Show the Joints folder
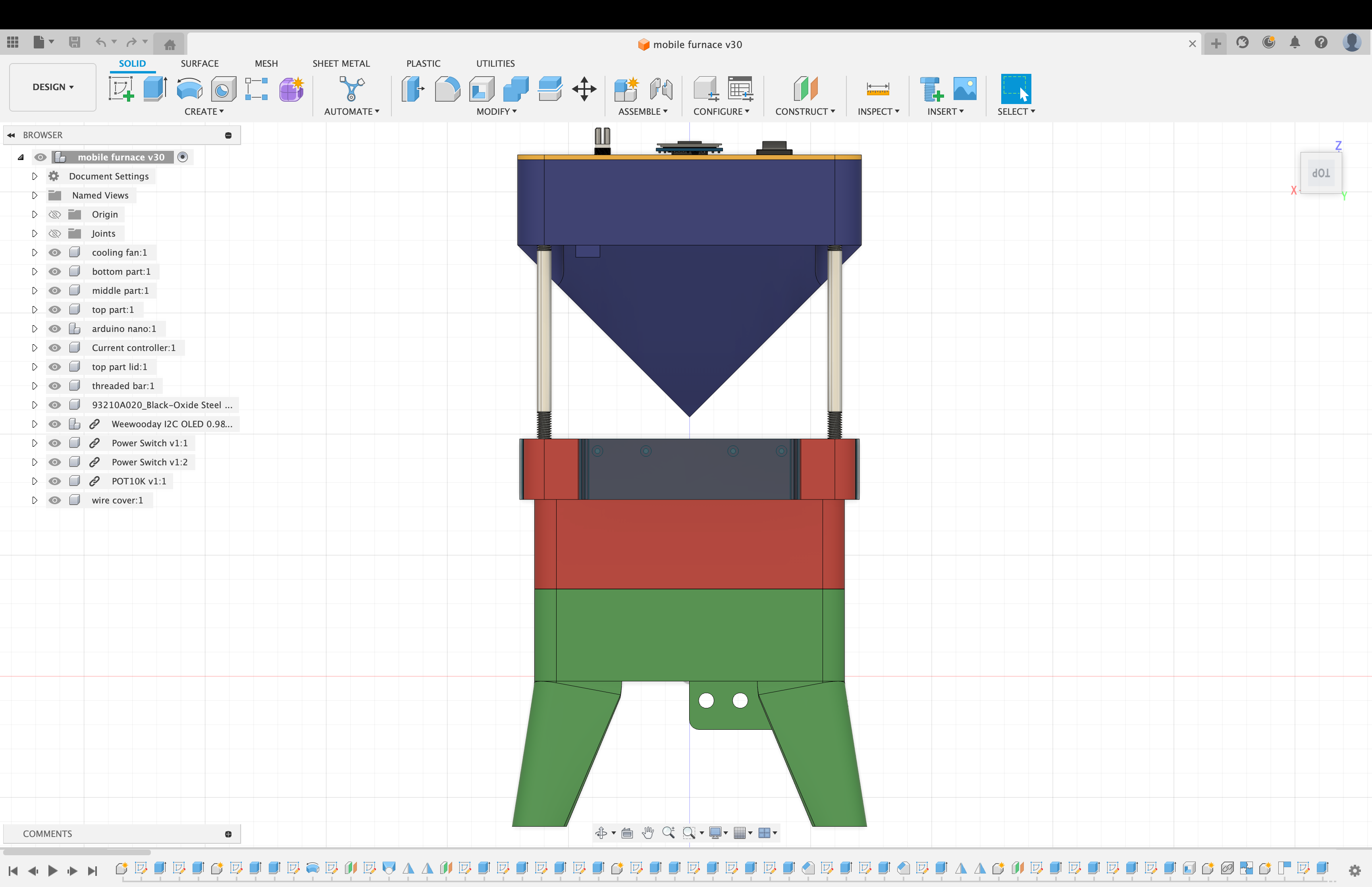This screenshot has height=887, width=1372. click(55, 233)
